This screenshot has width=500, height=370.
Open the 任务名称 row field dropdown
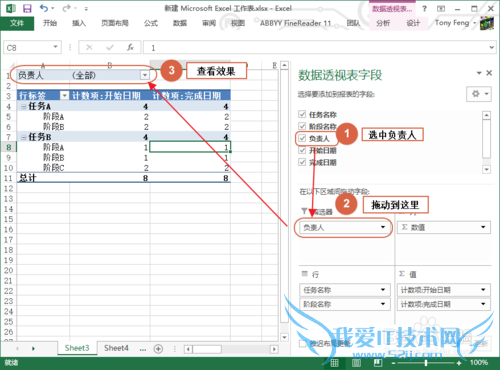coord(383,290)
